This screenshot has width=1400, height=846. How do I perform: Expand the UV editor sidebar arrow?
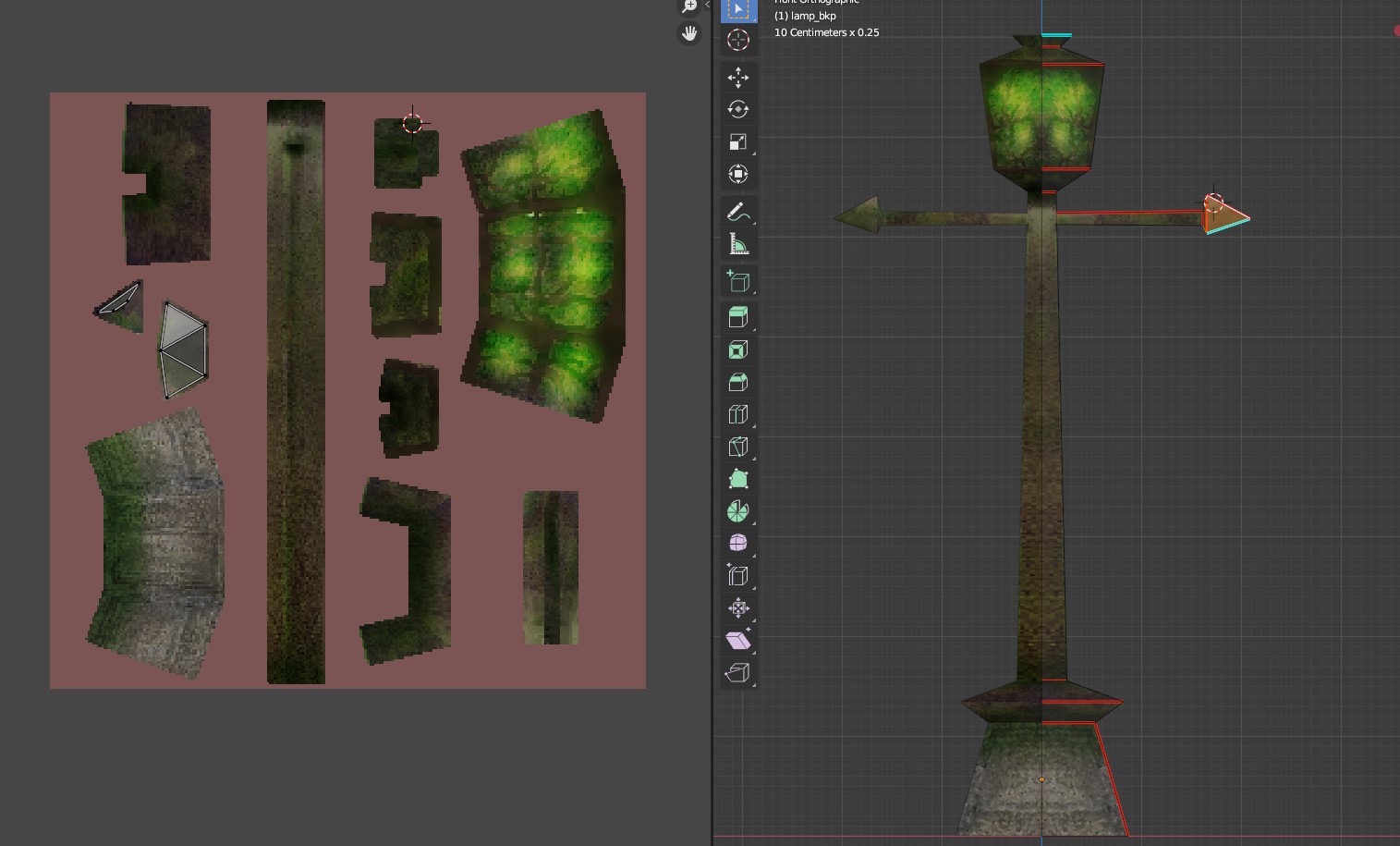708,6
